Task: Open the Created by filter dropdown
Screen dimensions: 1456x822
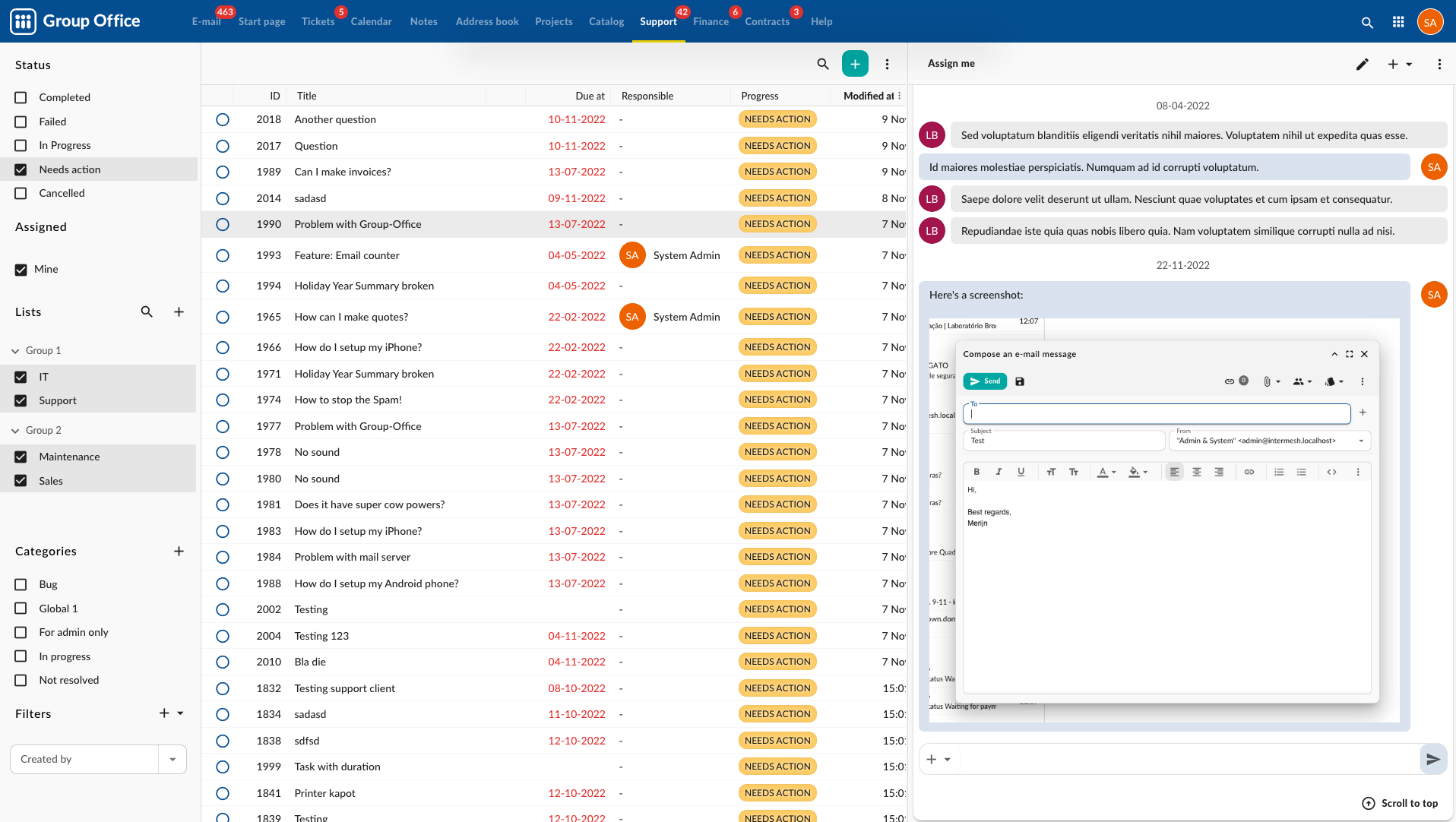Action: click(x=173, y=760)
